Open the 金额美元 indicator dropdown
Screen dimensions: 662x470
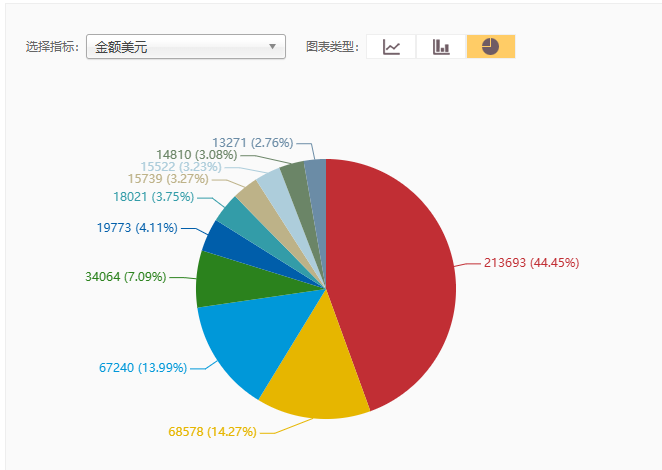pyautogui.click(x=186, y=47)
